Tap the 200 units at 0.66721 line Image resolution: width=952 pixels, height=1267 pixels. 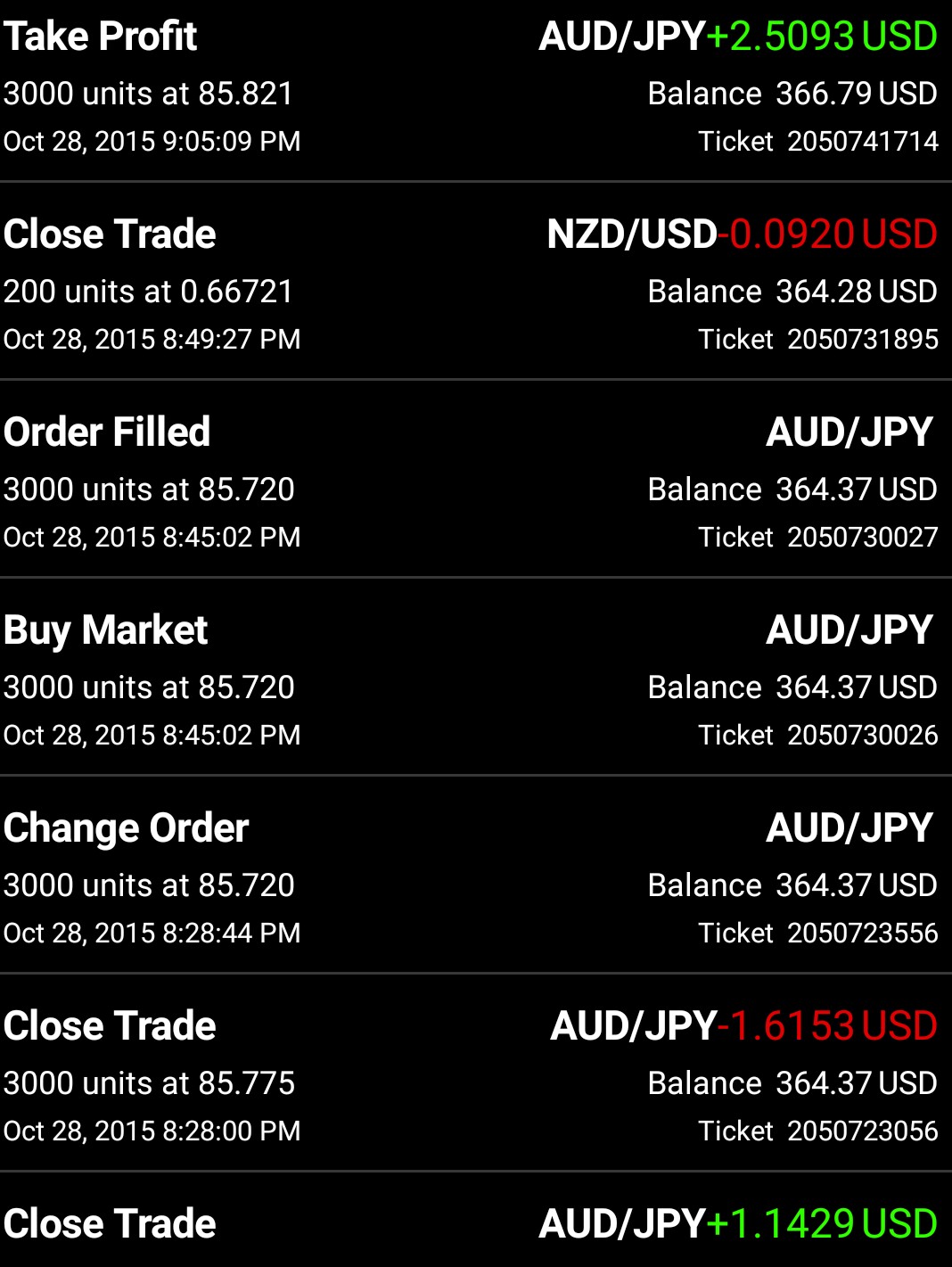(149, 292)
